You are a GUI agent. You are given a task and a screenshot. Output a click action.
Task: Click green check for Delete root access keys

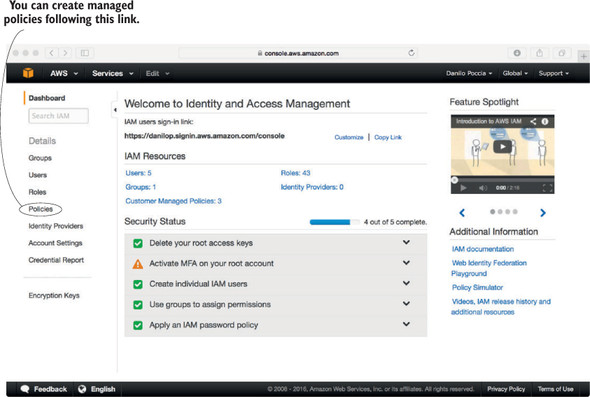pyautogui.click(x=138, y=243)
